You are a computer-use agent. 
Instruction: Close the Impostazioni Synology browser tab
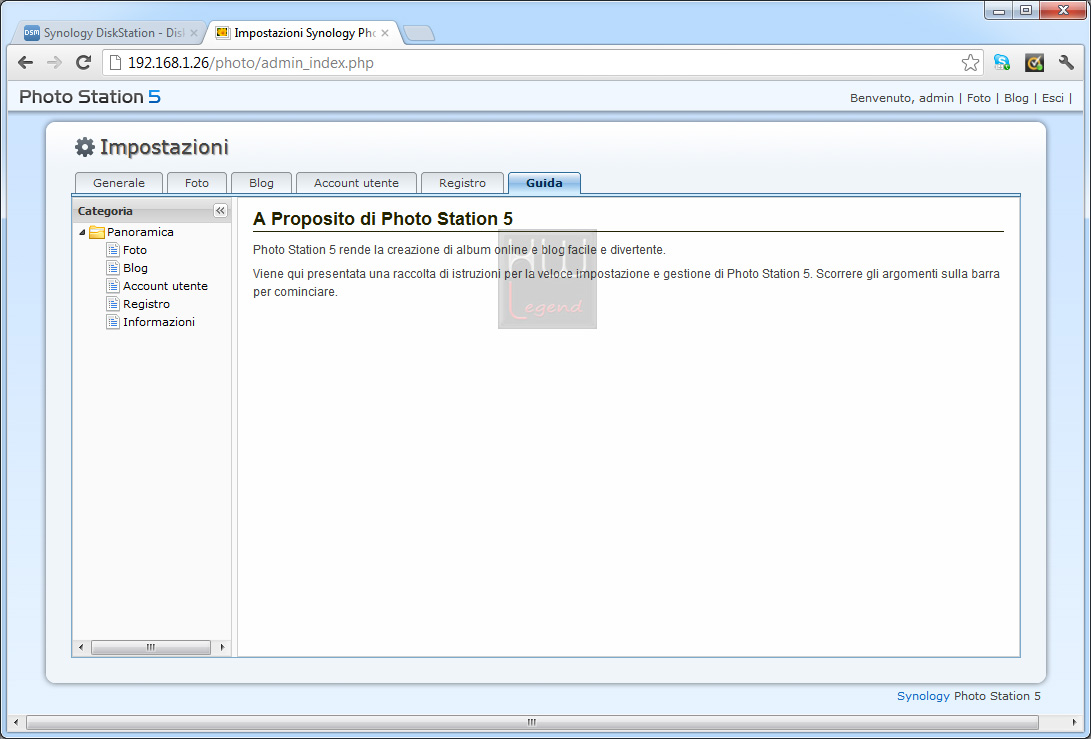[385, 33]
